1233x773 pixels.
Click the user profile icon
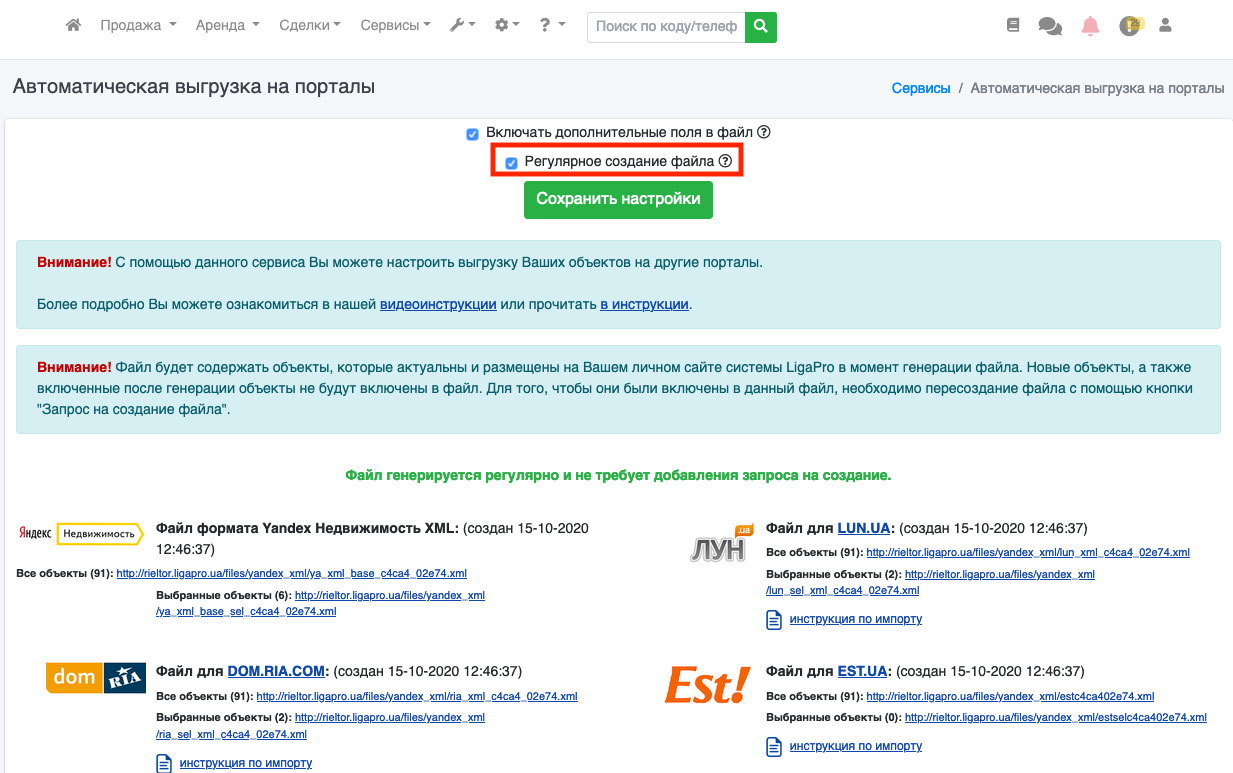click(1165, 26)
